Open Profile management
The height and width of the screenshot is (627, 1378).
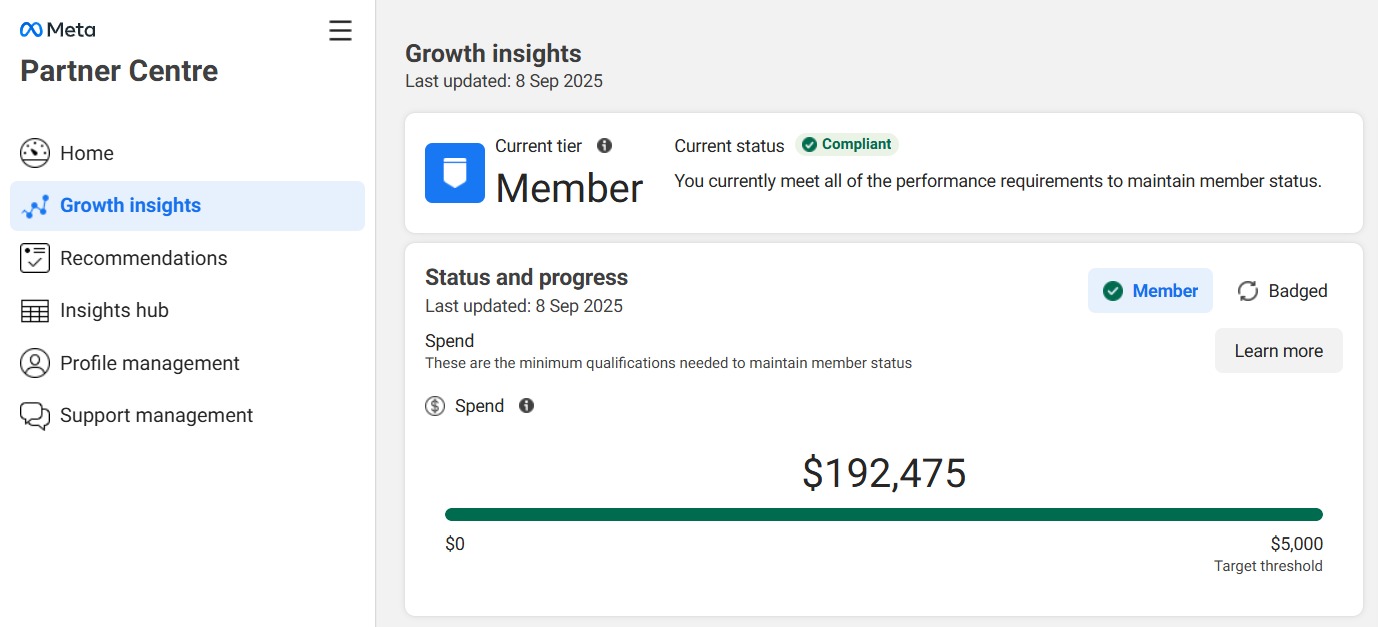tap(149, 363)
